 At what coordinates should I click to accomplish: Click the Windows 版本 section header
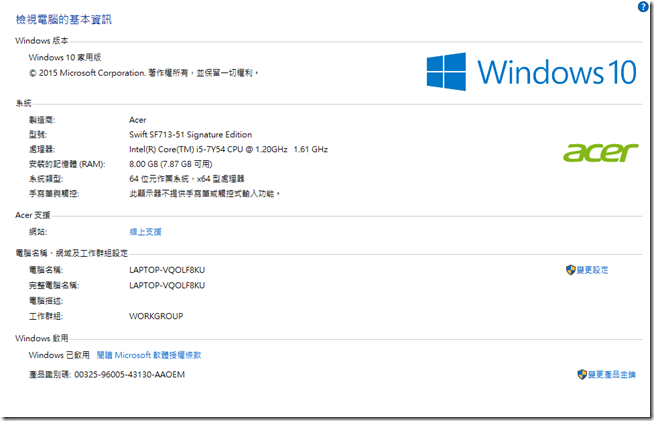(42, 40)
